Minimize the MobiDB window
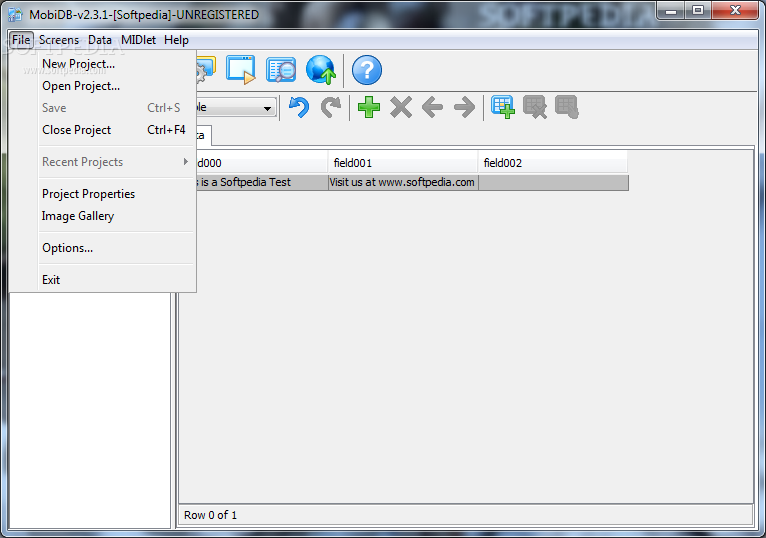The height and width of the screenshot is (538, 766). tap(671, 10)
